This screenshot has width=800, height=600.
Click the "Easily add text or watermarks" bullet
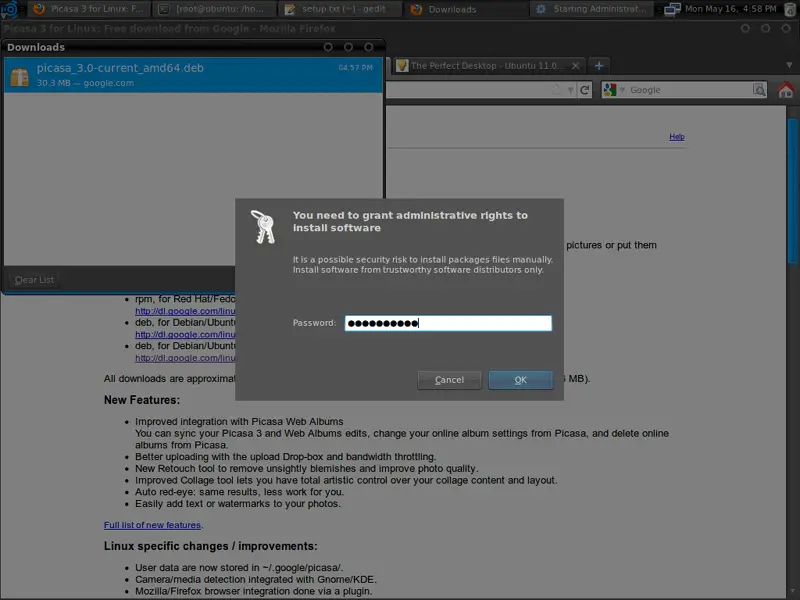point(238,504)
